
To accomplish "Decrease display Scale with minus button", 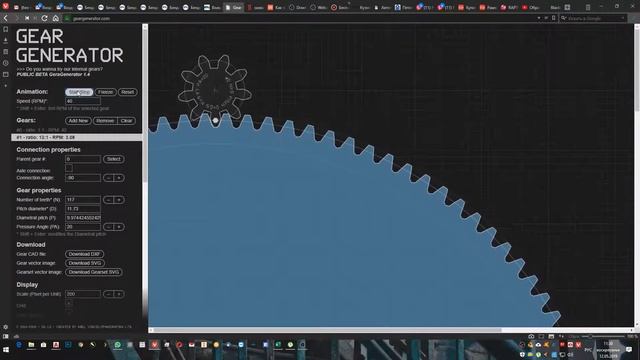I will (x=109, y=294).
